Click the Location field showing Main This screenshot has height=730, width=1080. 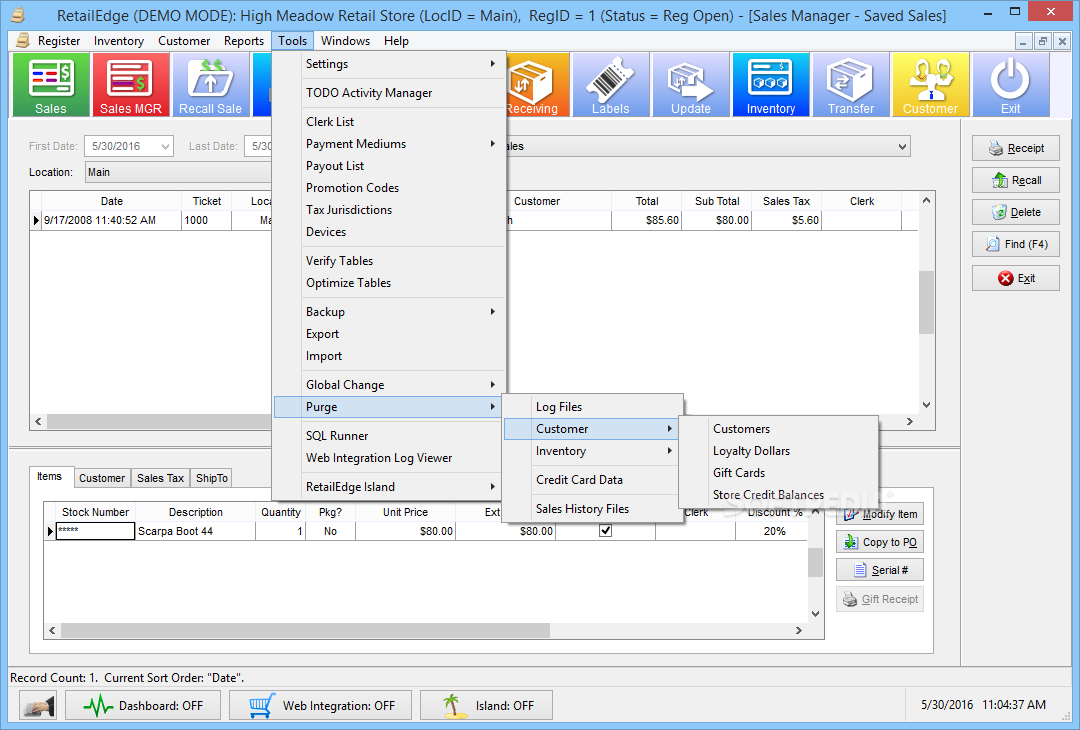178,172
